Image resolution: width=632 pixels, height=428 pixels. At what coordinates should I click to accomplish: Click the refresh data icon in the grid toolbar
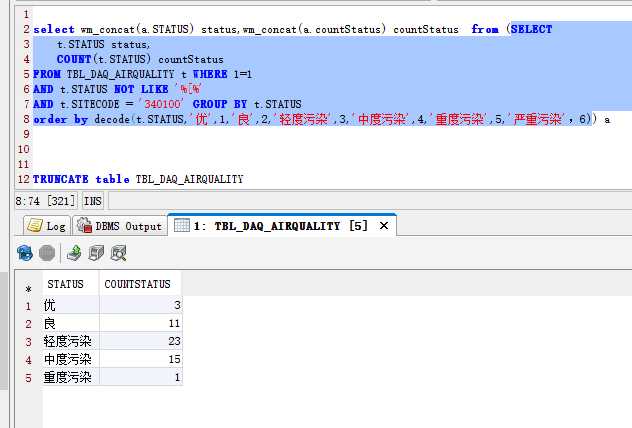point(25,253)
